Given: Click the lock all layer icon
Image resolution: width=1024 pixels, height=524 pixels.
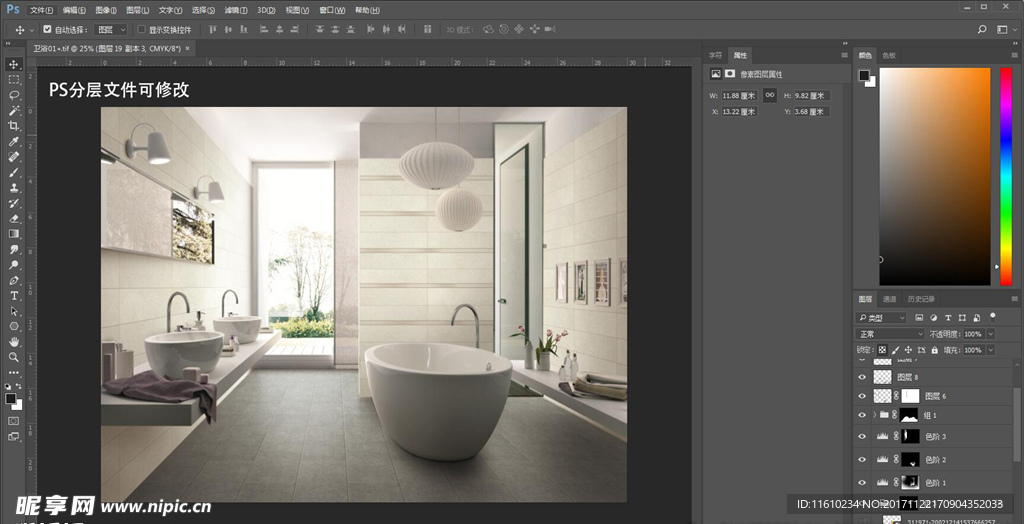Looking at the screenshot, I should pyautogui.click(x=936, y=350).
